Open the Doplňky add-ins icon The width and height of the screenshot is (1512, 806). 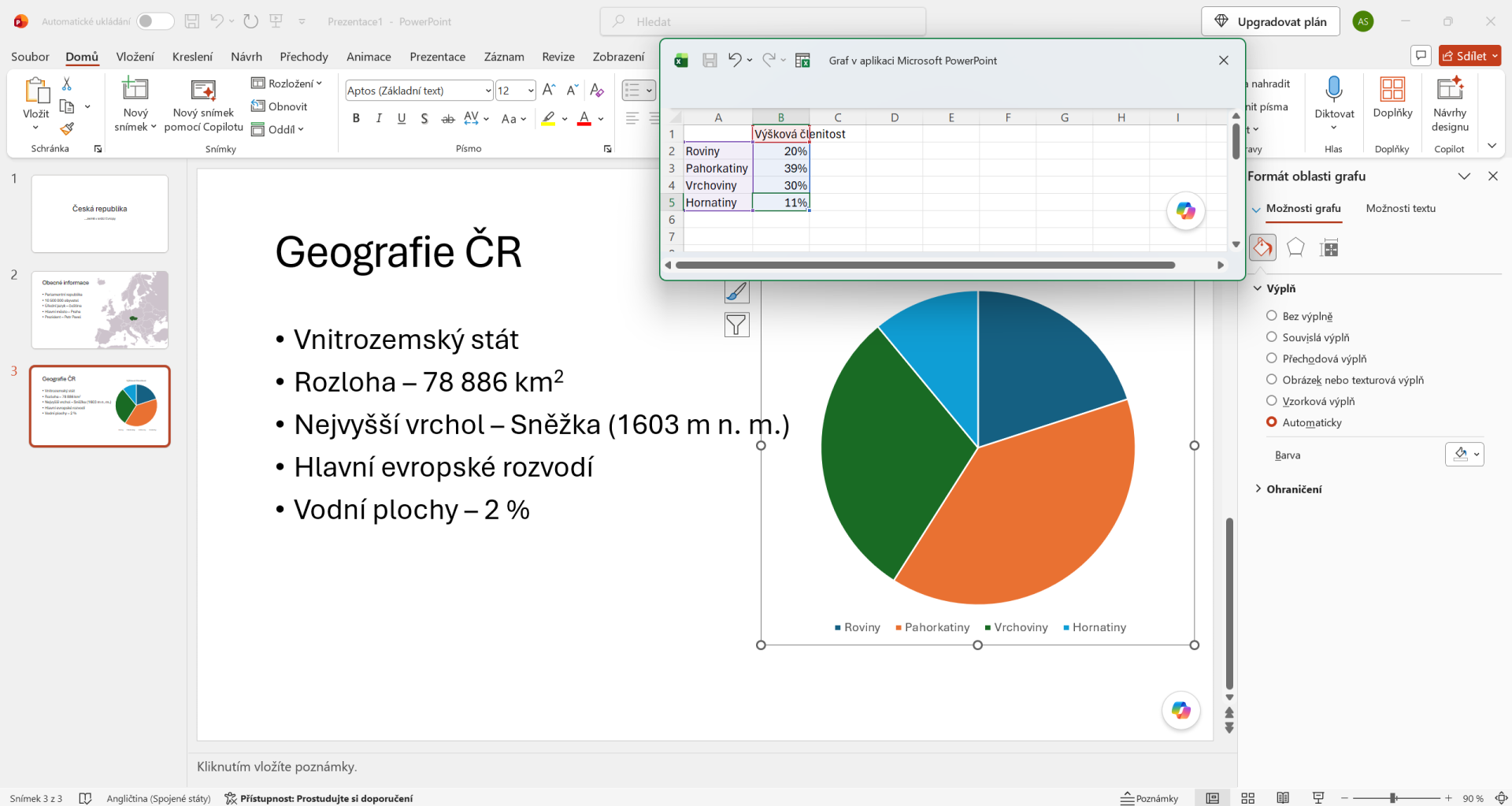(x=1392, y=88)
